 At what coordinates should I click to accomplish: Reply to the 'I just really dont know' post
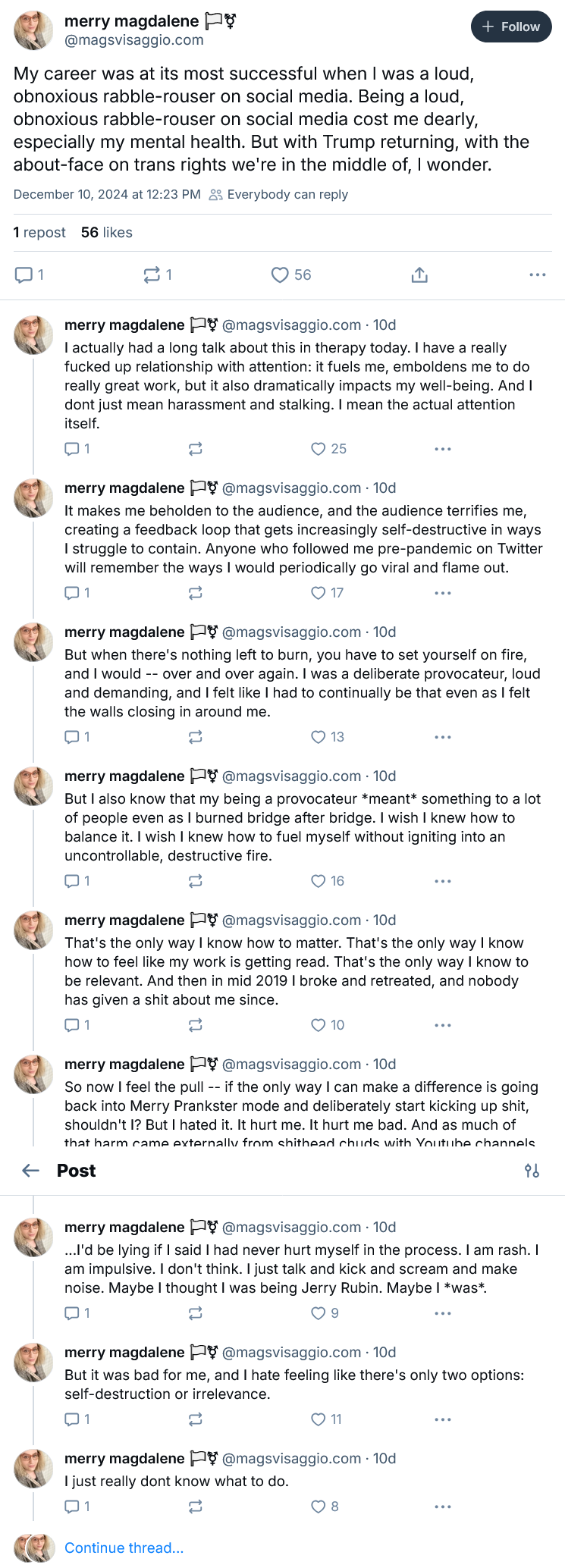tap(72, 1507)
